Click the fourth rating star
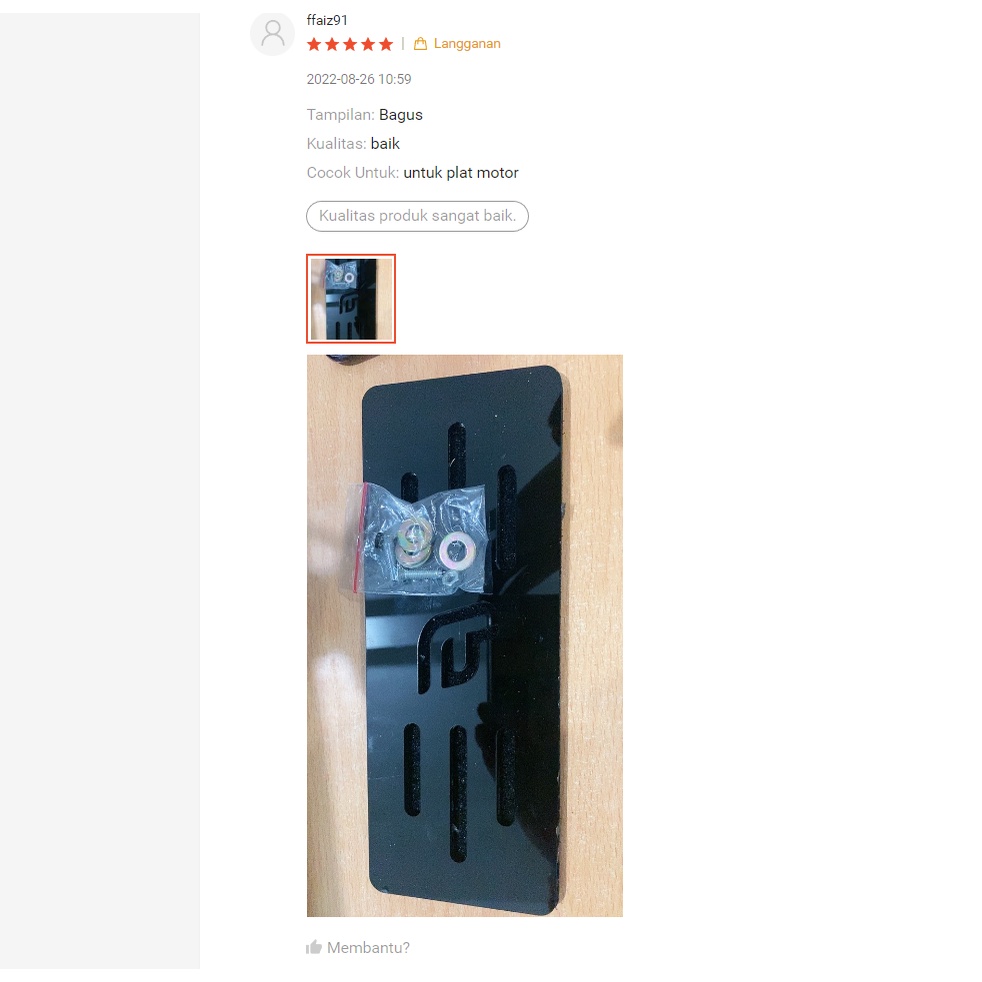This screenshot has height=982, width=982. tap(368, 44)
